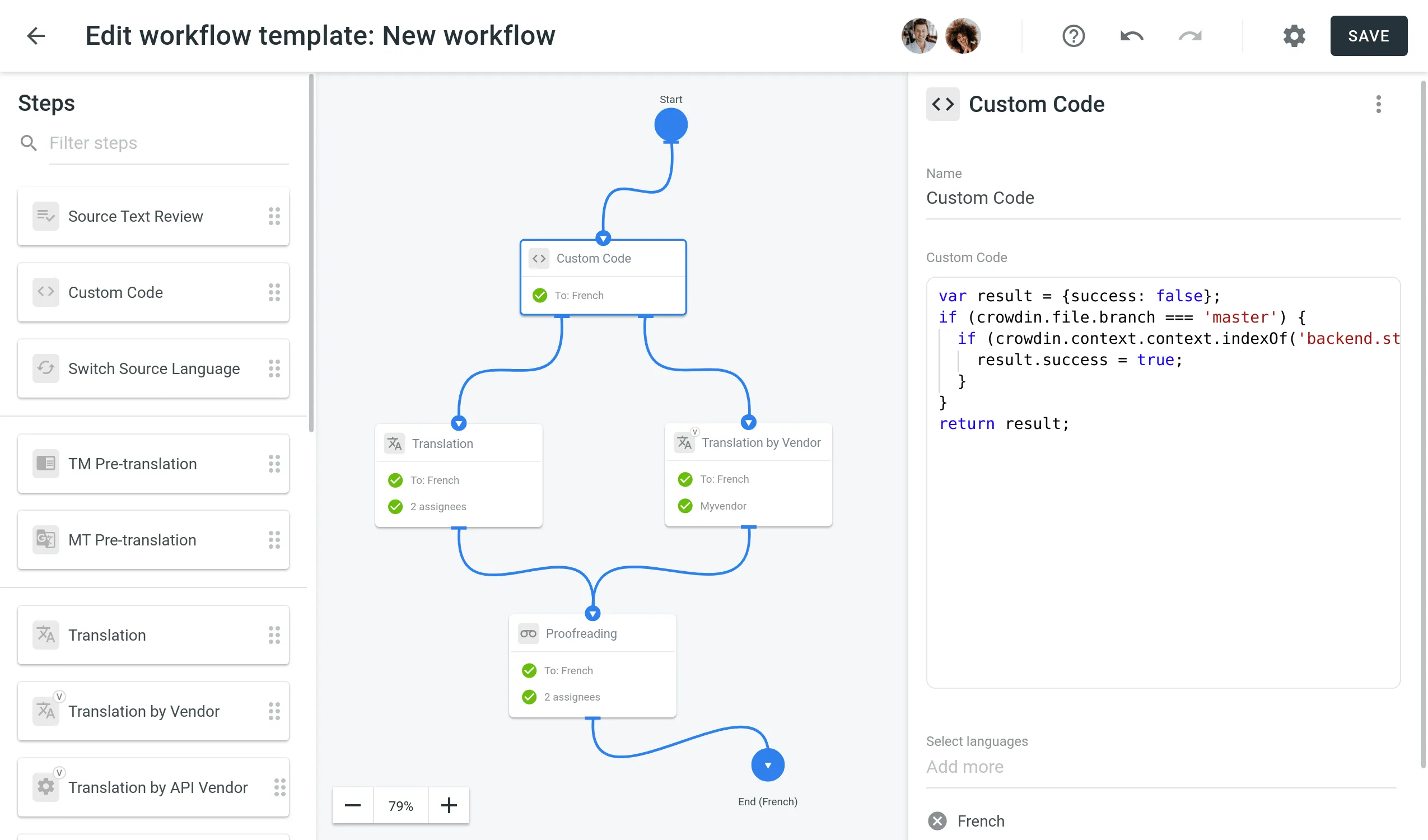Click the SAVE button
The height and width of the screenshot is (840, 1428).
[1368, 36]
